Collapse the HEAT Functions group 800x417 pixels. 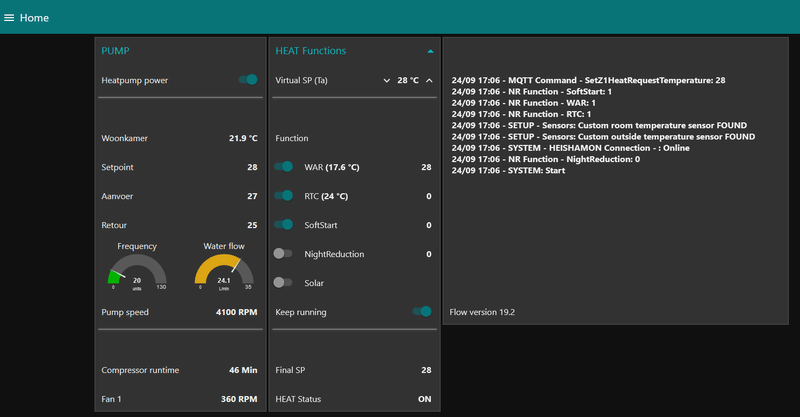coord(430,51)
